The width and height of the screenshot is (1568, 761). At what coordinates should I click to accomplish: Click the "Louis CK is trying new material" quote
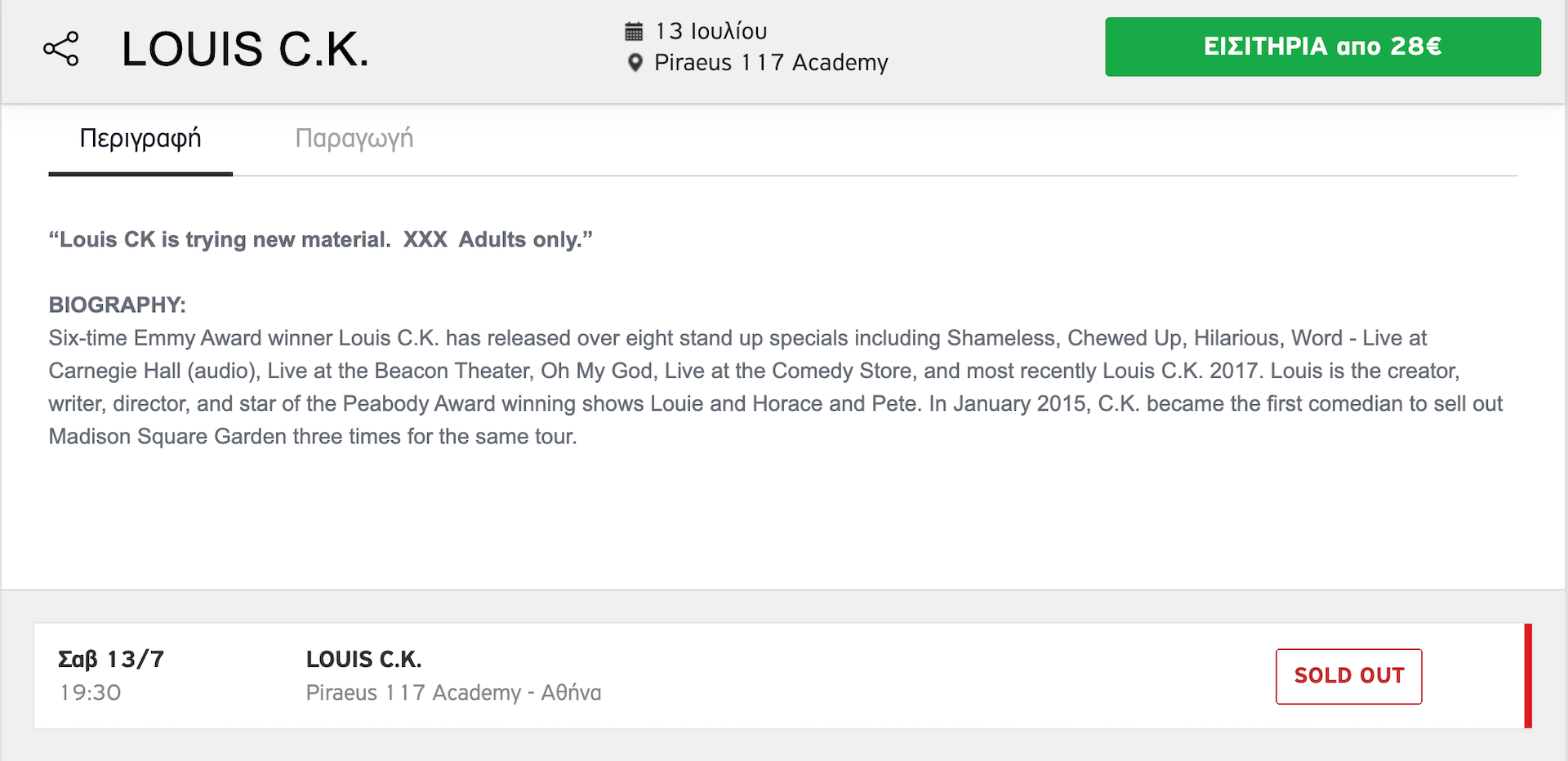[x=220, y=240]
